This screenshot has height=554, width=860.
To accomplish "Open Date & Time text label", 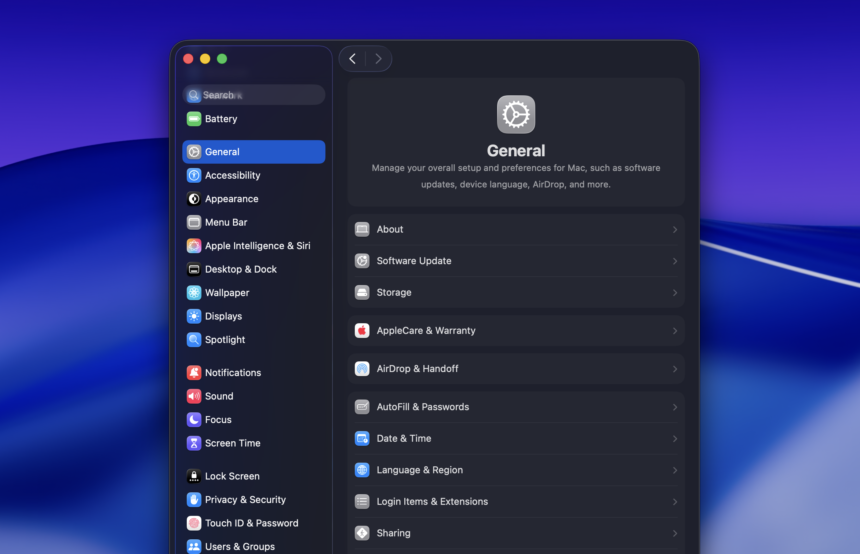I will (404, 438).
